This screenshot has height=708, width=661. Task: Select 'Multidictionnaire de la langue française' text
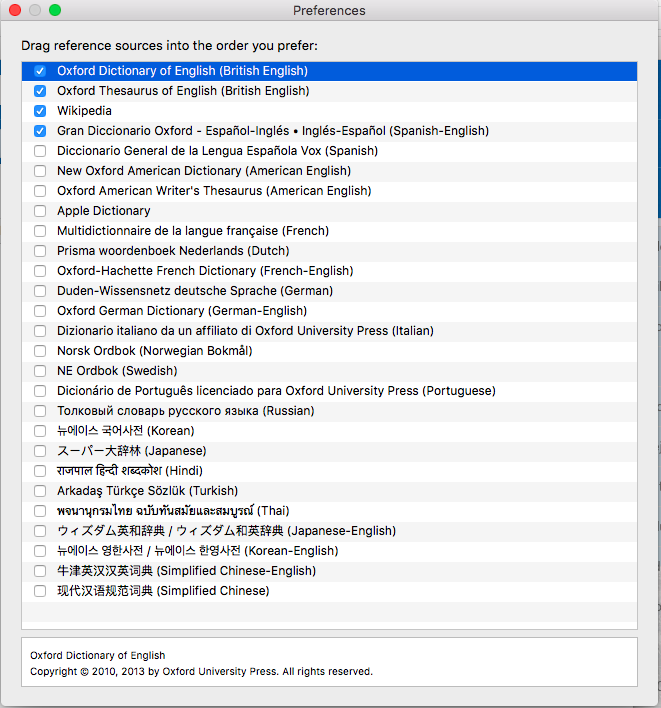(x=193, y=231)
